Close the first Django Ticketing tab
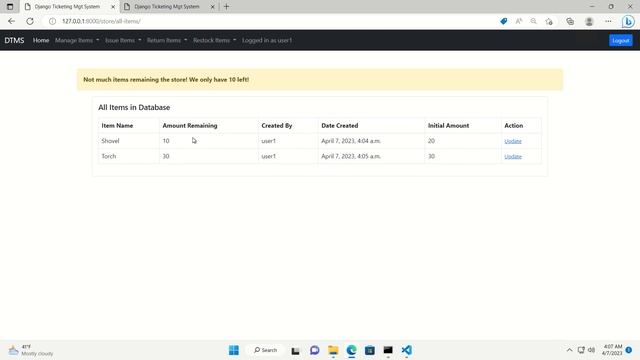Image resolution: width=640 pixels, height=360 pixels. [113, 7]
